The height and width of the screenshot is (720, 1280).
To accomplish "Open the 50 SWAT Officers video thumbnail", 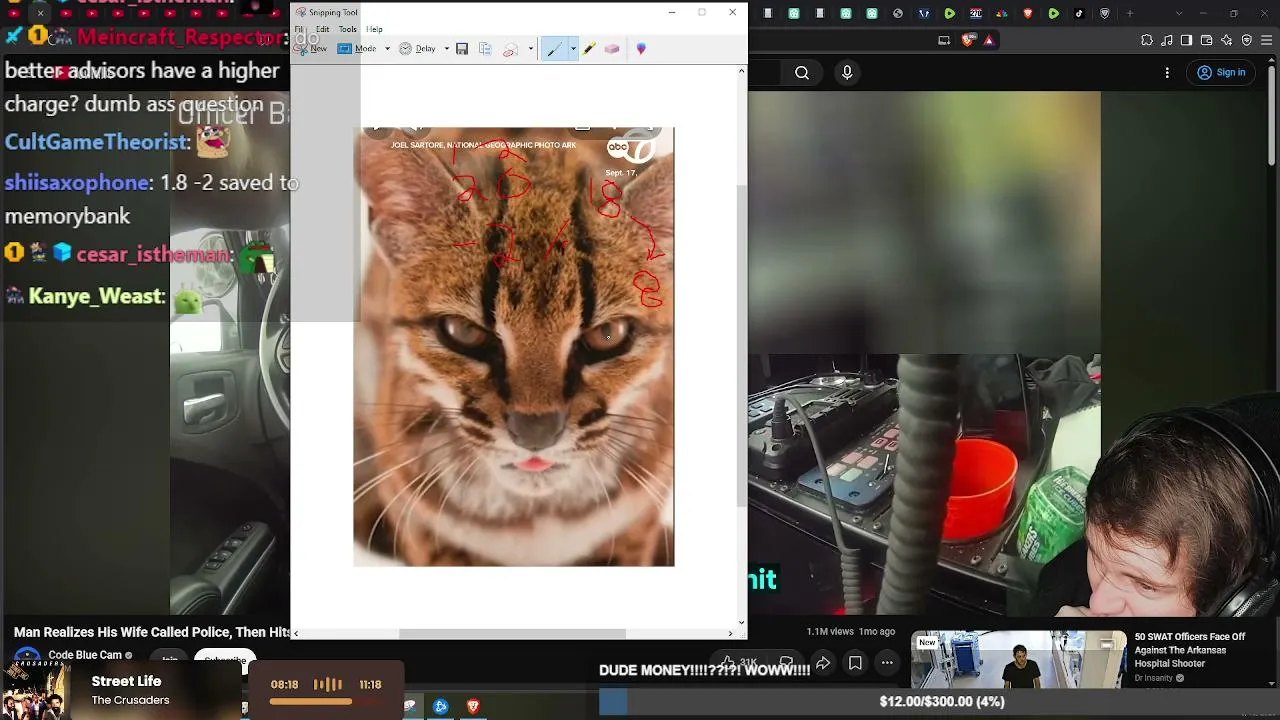I will tap(1019, 659).
